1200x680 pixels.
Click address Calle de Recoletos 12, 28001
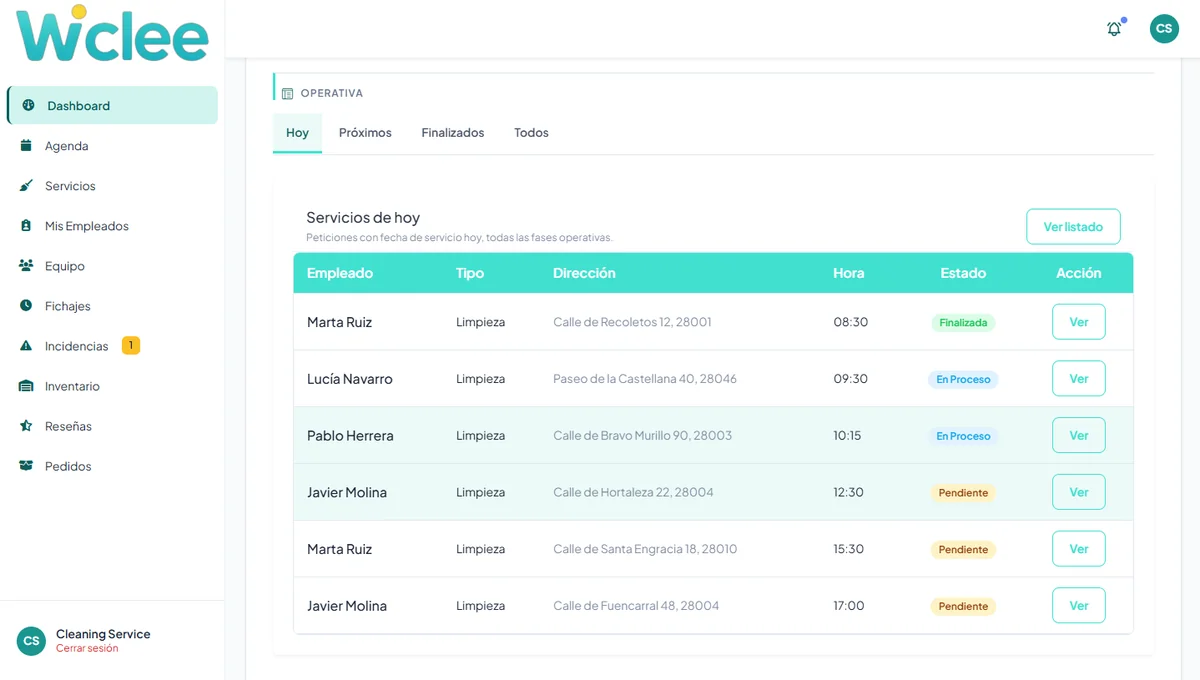tap(632, 322)
